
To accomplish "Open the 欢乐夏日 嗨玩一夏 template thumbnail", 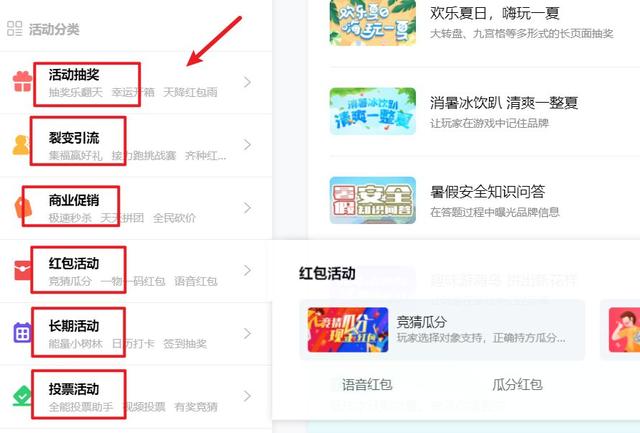I will pyautogui.click(x=373, y=22).
